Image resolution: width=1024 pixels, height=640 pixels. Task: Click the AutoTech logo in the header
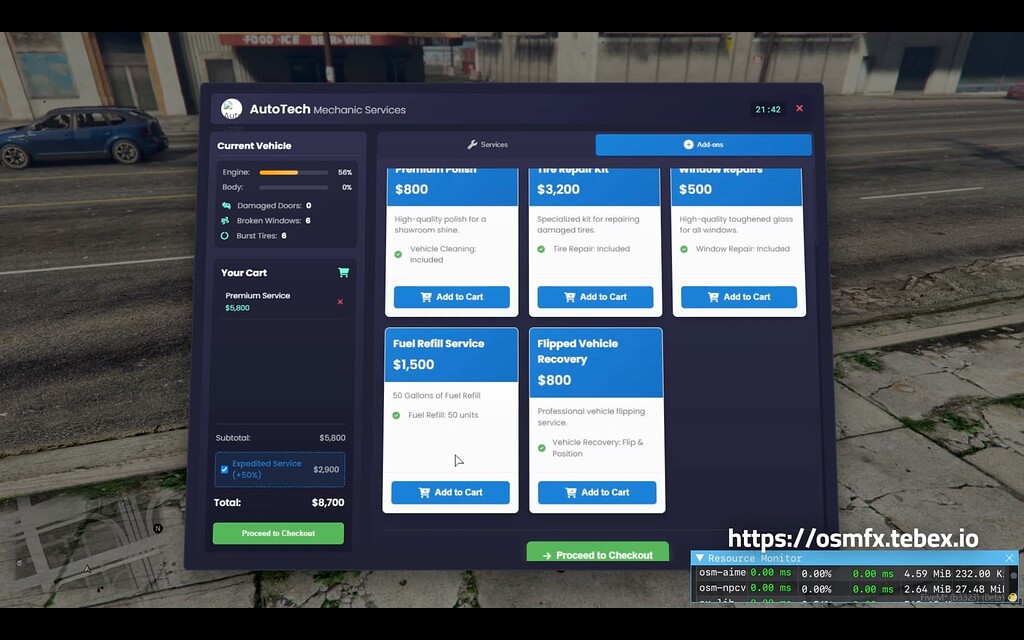pos(231,107)
